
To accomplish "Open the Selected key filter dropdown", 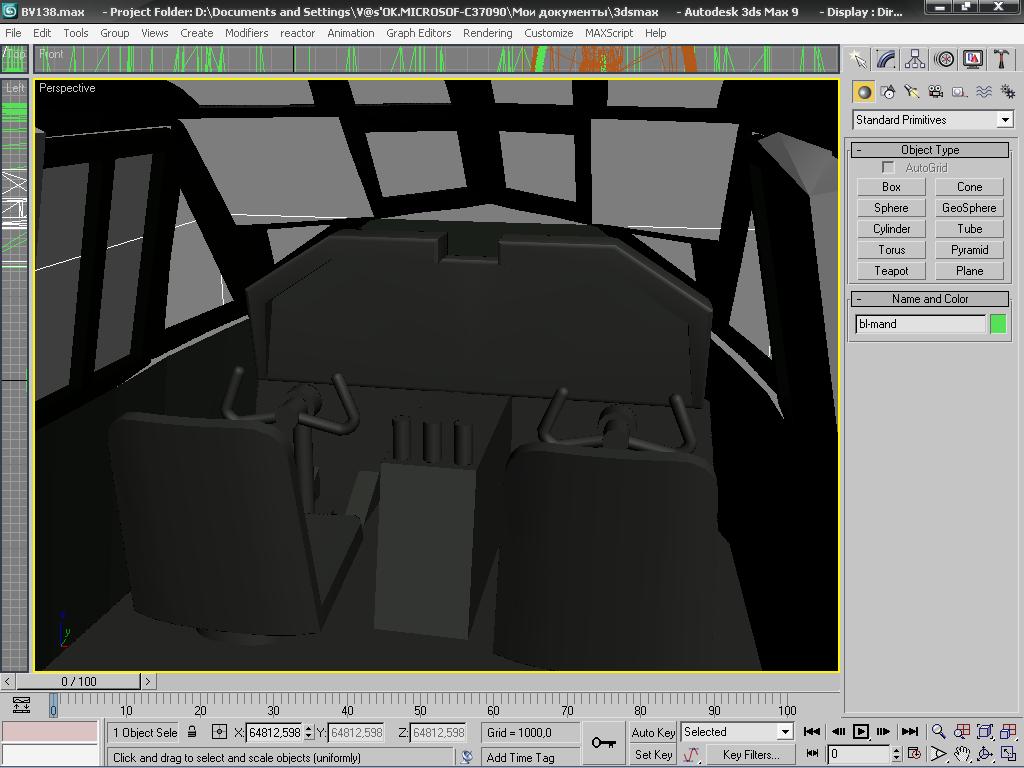I will coord(785,732).
